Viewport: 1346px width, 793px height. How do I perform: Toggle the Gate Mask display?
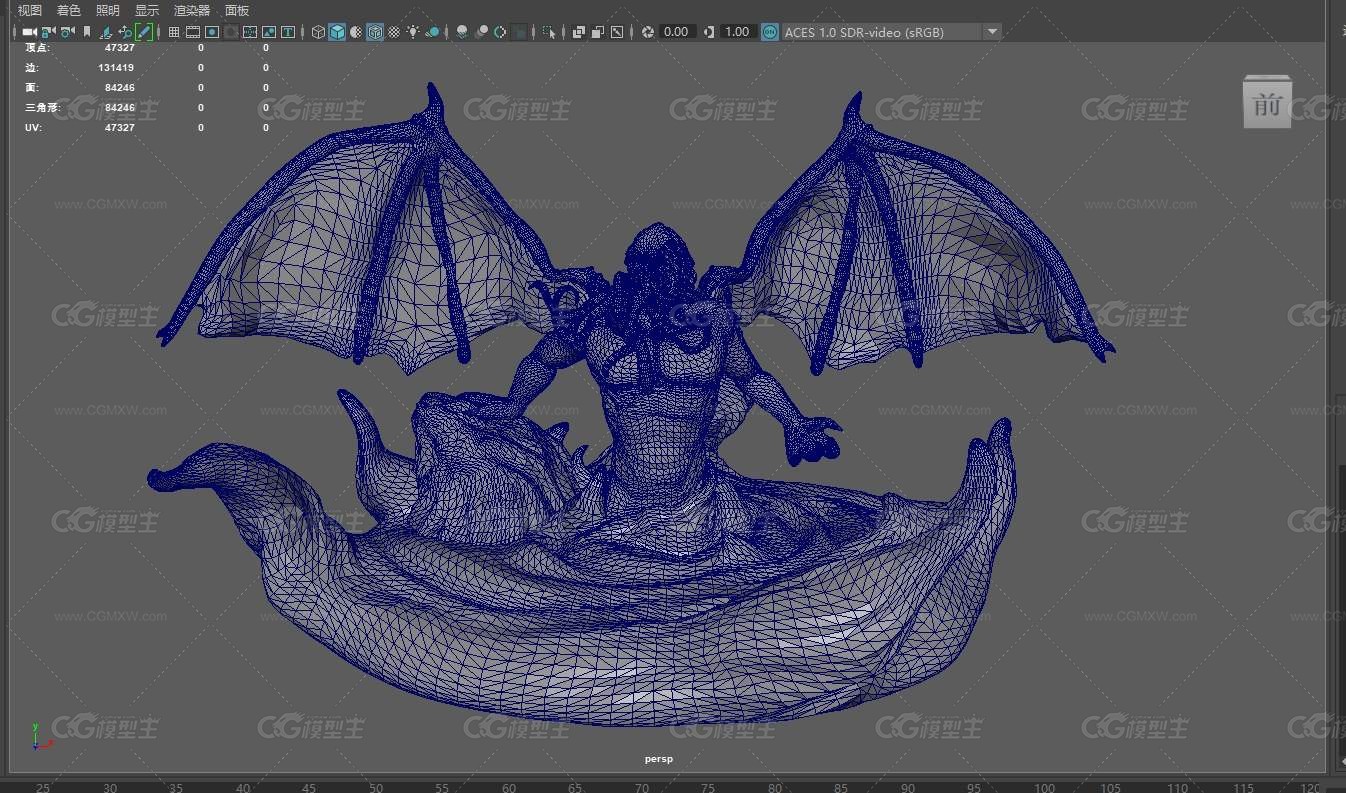[x=231, y=32]
